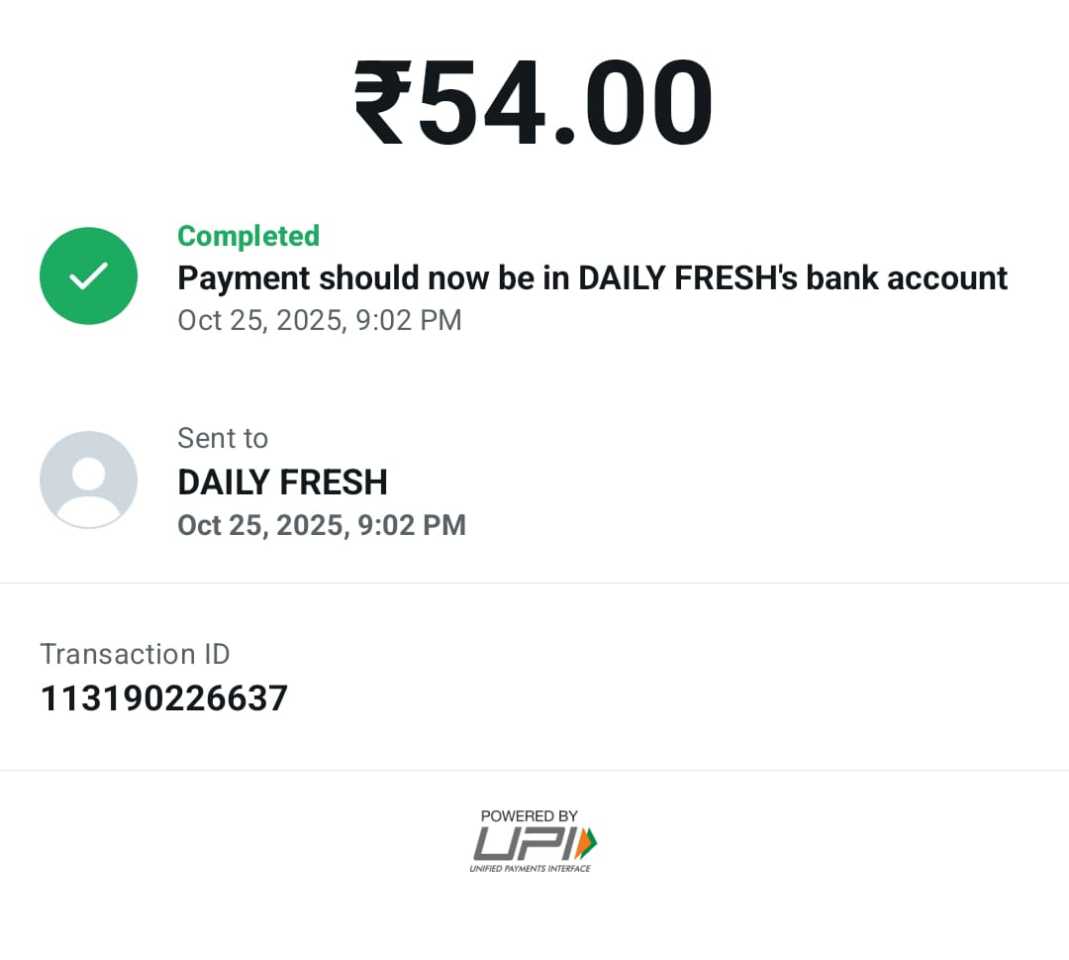Click the orange-green arrow in UPI logo
Viewport: 1069px width, 960px height.
click(587, 843)
